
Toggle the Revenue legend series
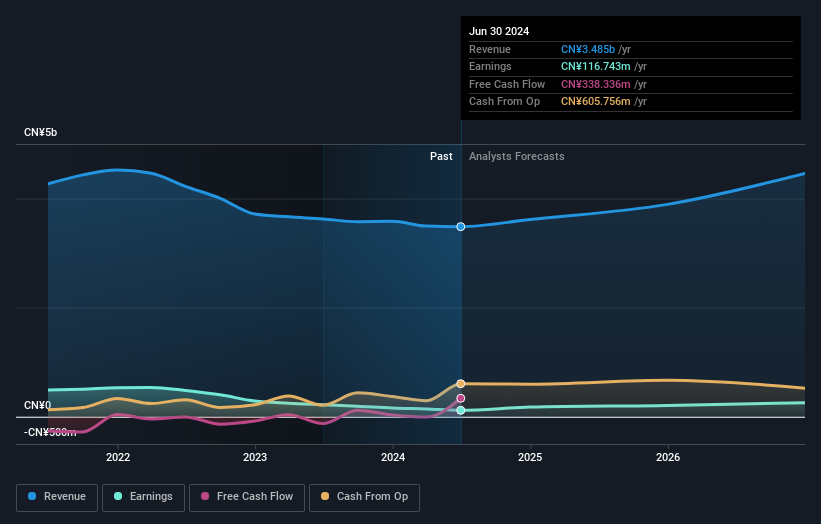[57, 497]
